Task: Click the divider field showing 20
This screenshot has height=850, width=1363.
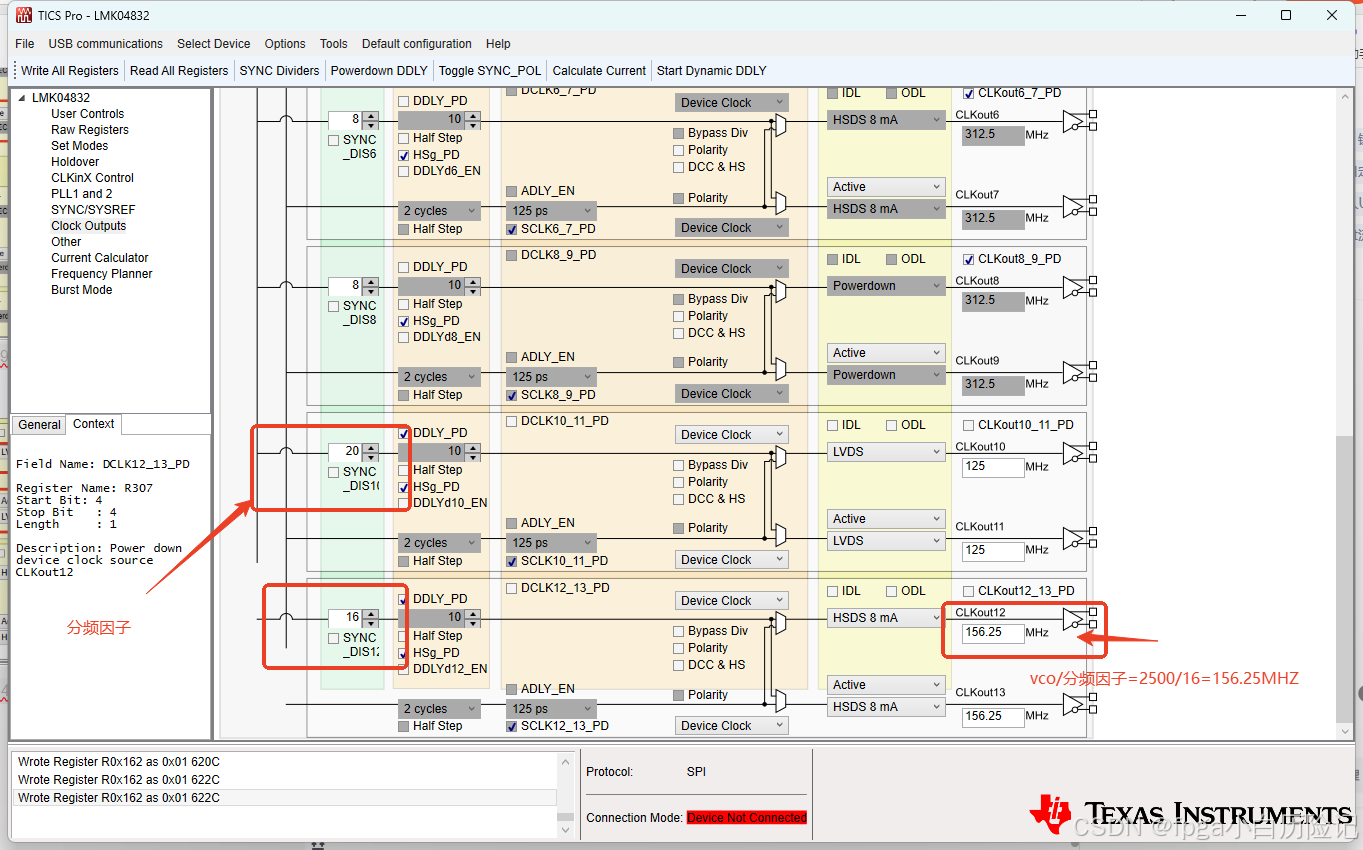Action: pyautogui.click(x=345, y=451)
